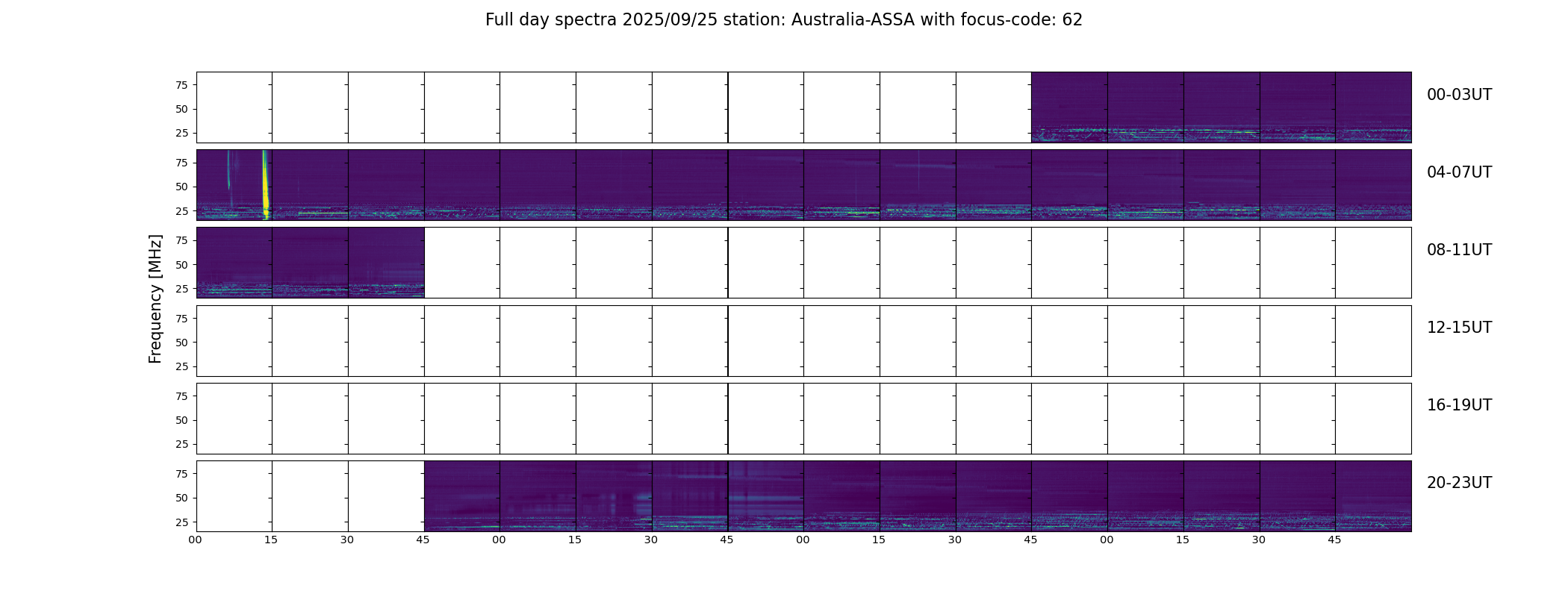Click last spectrogram panel in the 00-03UT row
The height and width of the screenshot is (597, 1568).
1373,107
